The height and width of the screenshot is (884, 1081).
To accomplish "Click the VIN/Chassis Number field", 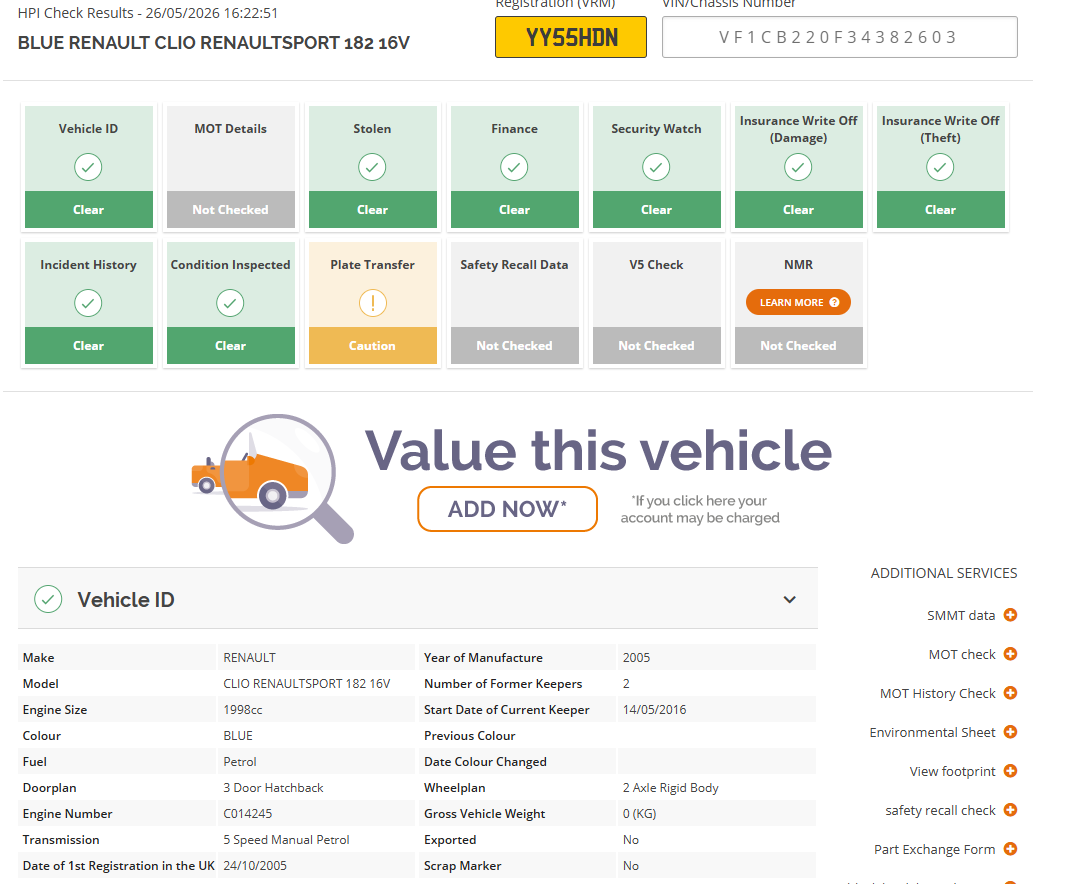I will pos(840,37).
